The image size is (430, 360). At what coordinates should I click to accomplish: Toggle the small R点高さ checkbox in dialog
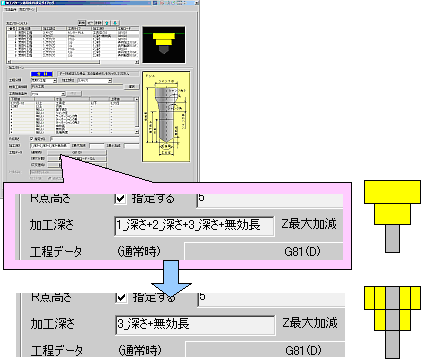point(32,138)
